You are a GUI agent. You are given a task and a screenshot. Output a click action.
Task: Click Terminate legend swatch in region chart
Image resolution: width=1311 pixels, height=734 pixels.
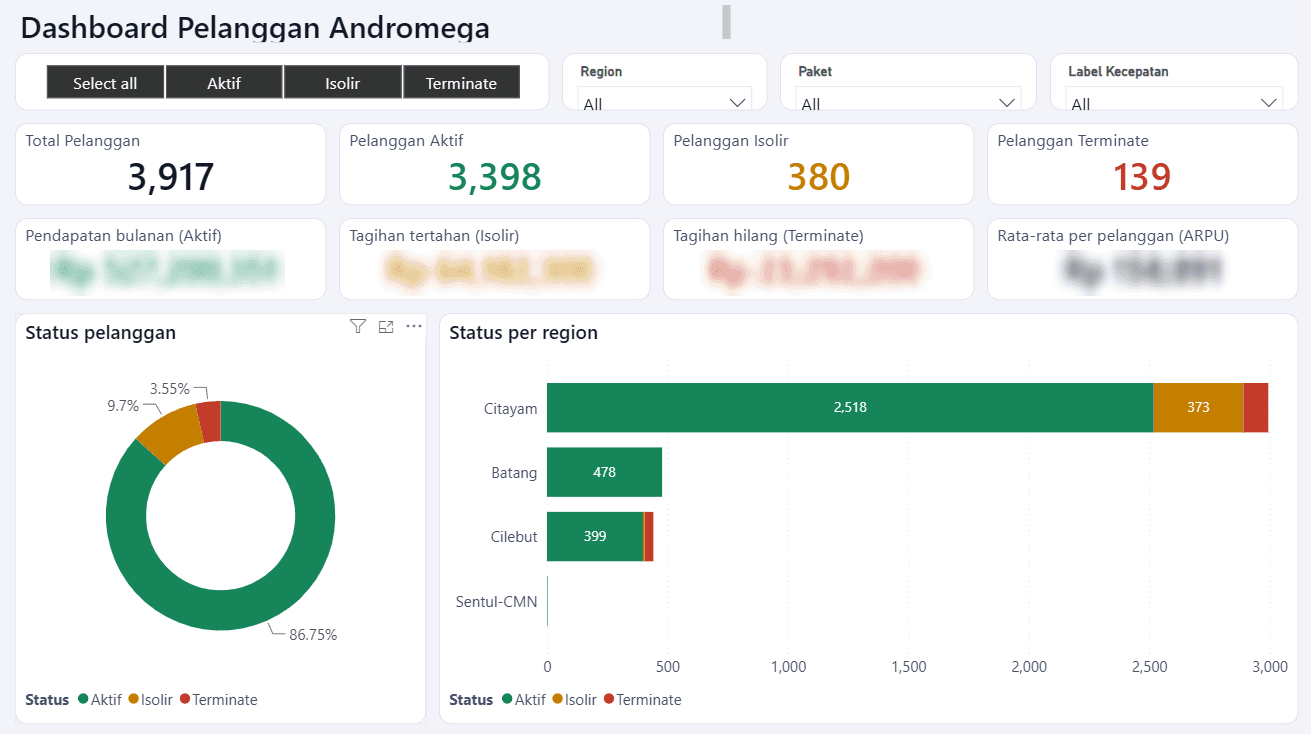(x=609, y=700)
